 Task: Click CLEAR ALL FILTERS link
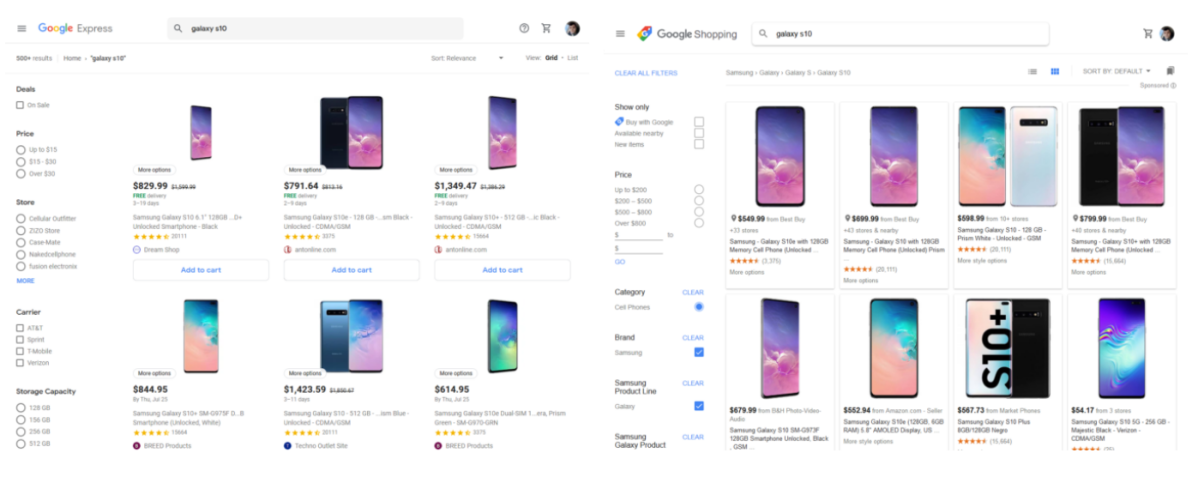(x=646, y=73)
